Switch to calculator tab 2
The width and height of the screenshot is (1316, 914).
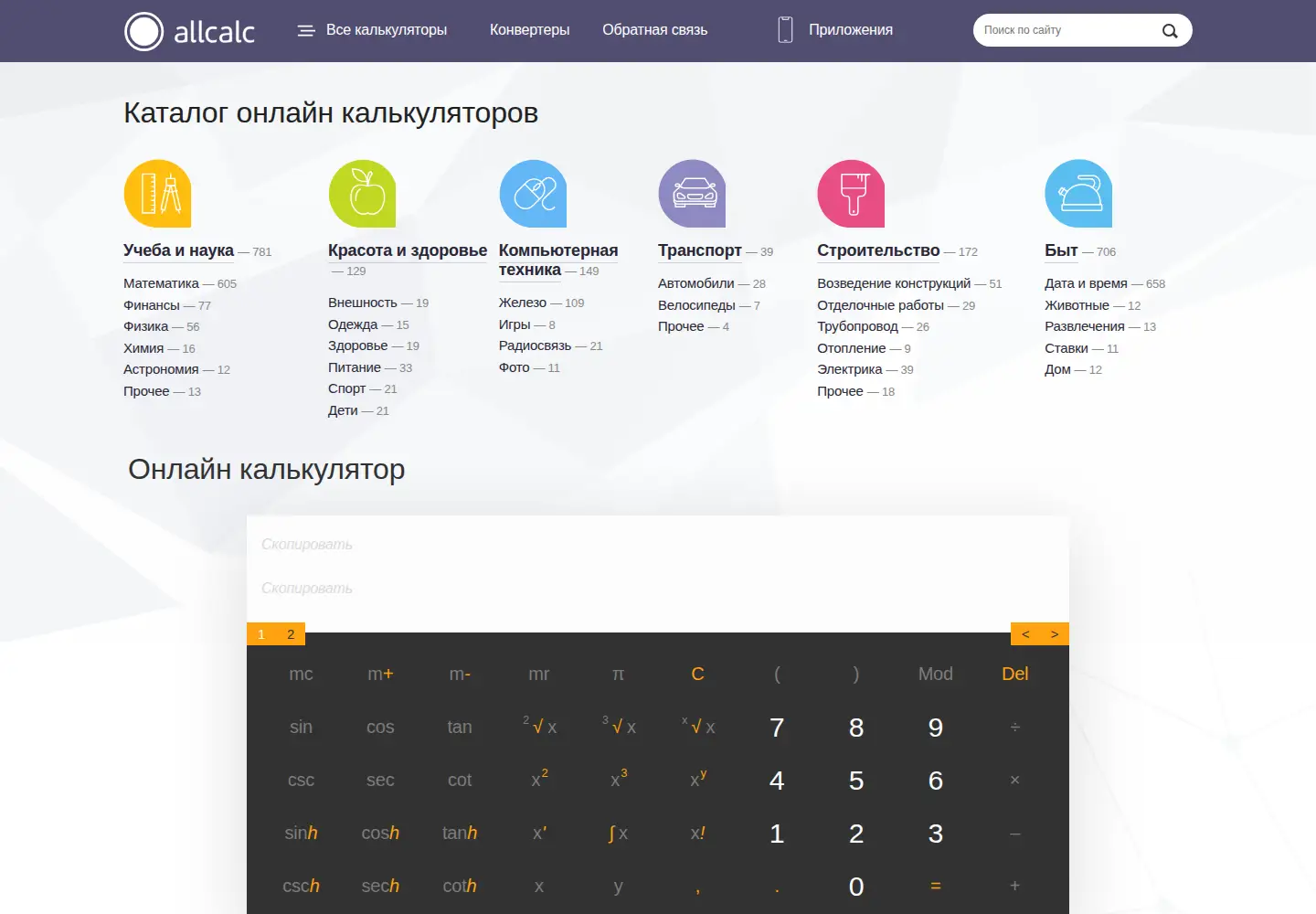(x=291, y=634)
